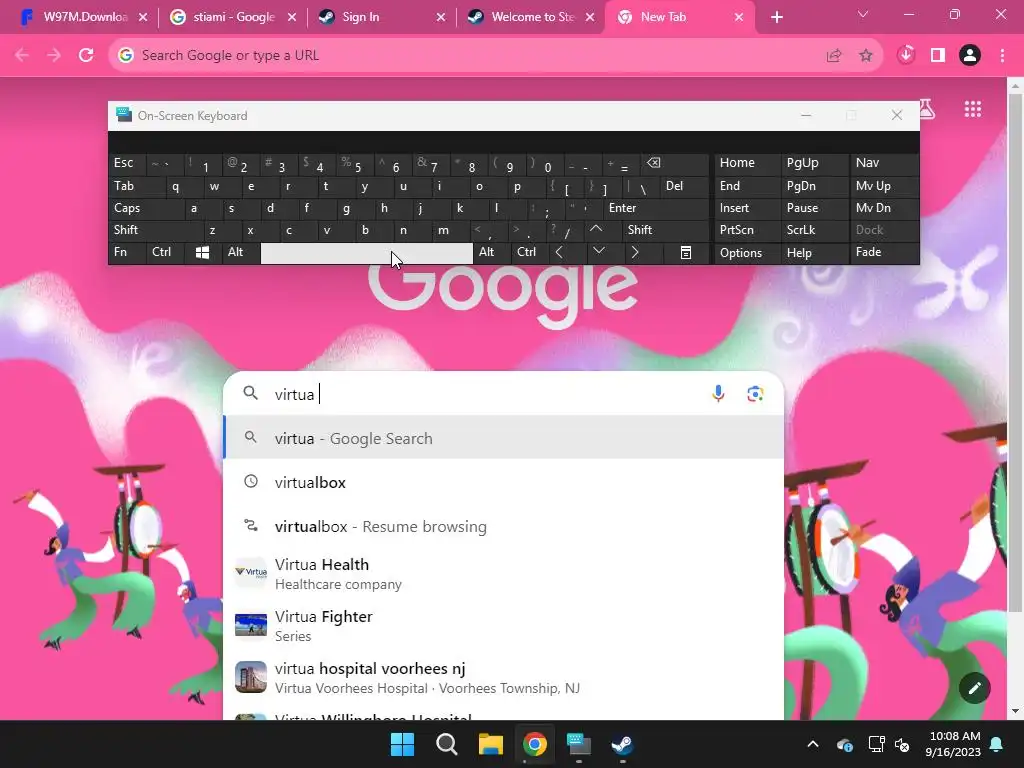Switch to the W97M.Downloader tab
This screenshot has height=768, width=1024.
click(x=82, y=17)
